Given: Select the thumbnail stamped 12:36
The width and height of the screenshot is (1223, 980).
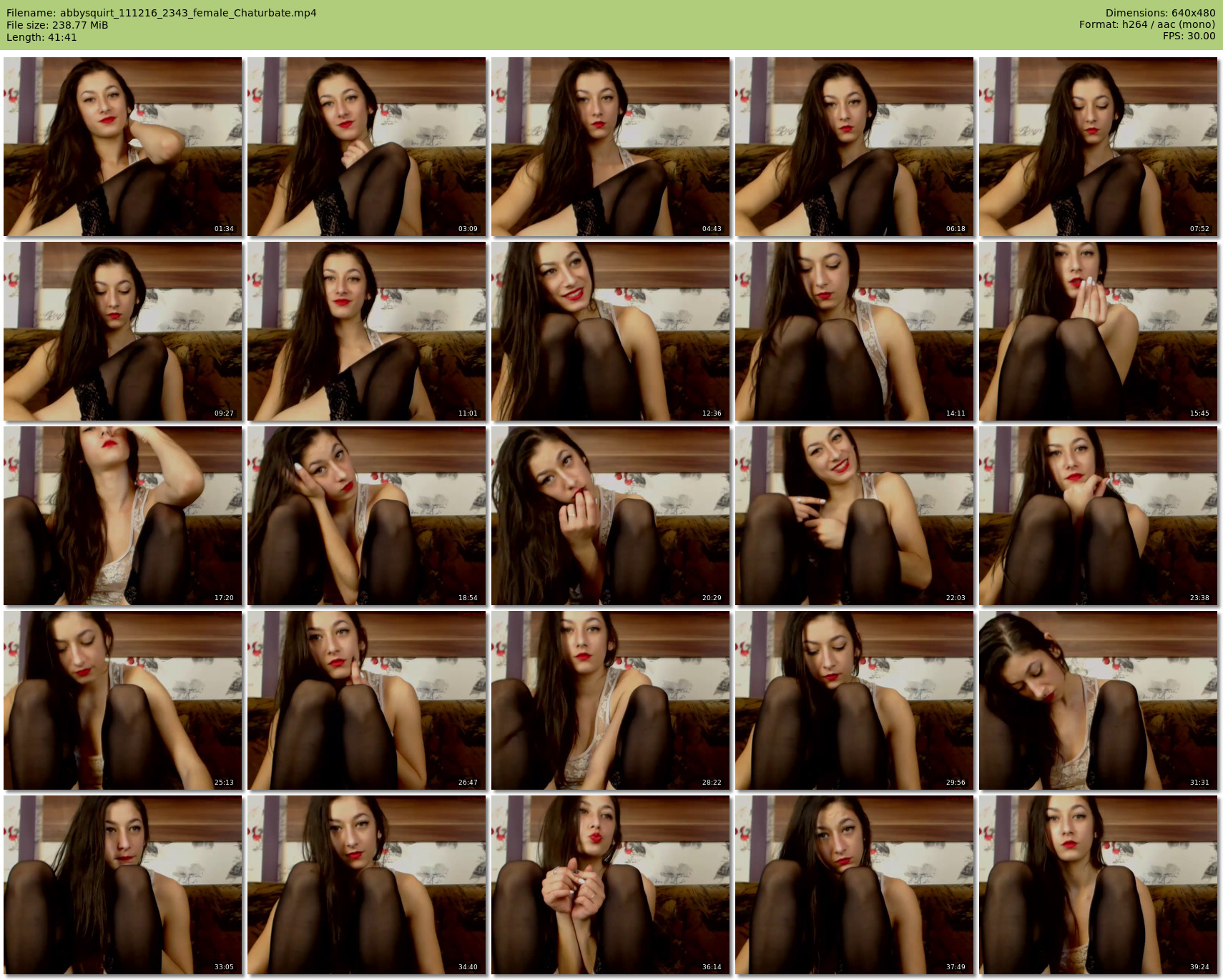Looking at the screenshot, I should 611,331.
